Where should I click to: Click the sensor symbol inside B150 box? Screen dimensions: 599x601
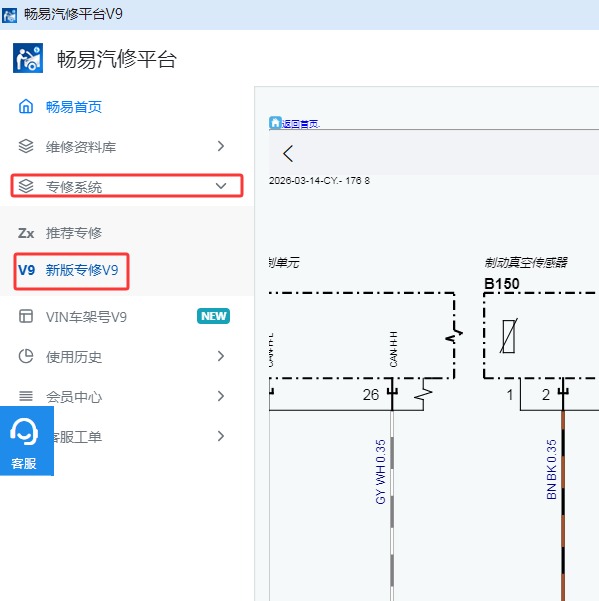point(509,336)
